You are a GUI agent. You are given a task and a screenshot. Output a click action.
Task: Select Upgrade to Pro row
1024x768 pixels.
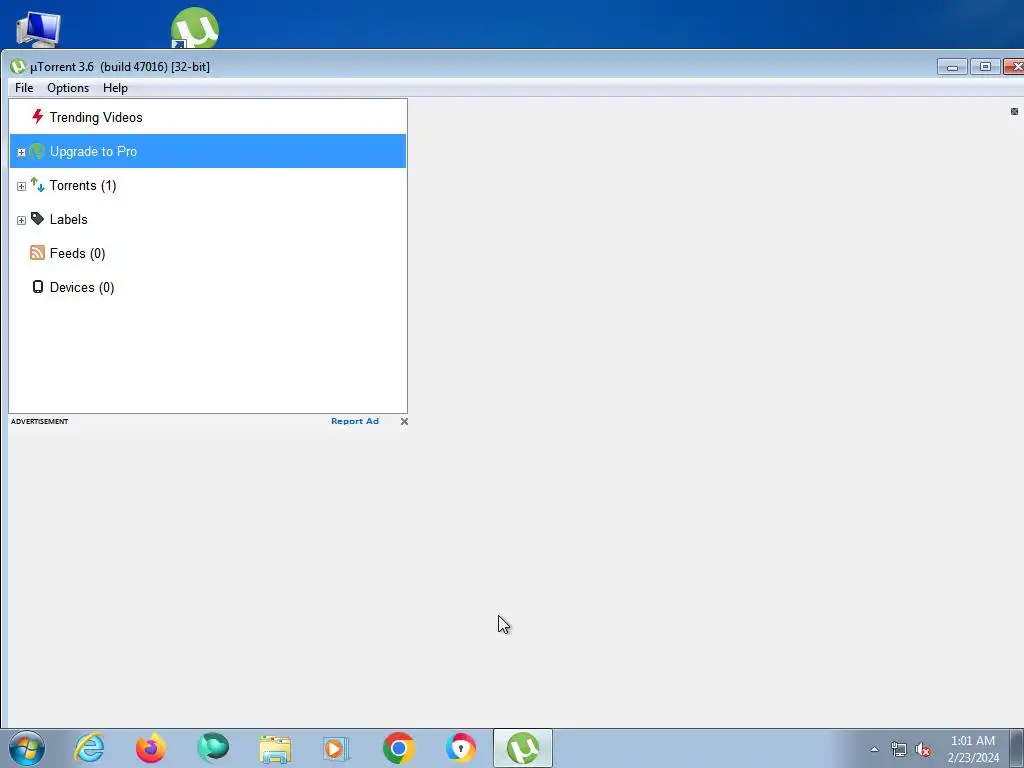[208, 151]
